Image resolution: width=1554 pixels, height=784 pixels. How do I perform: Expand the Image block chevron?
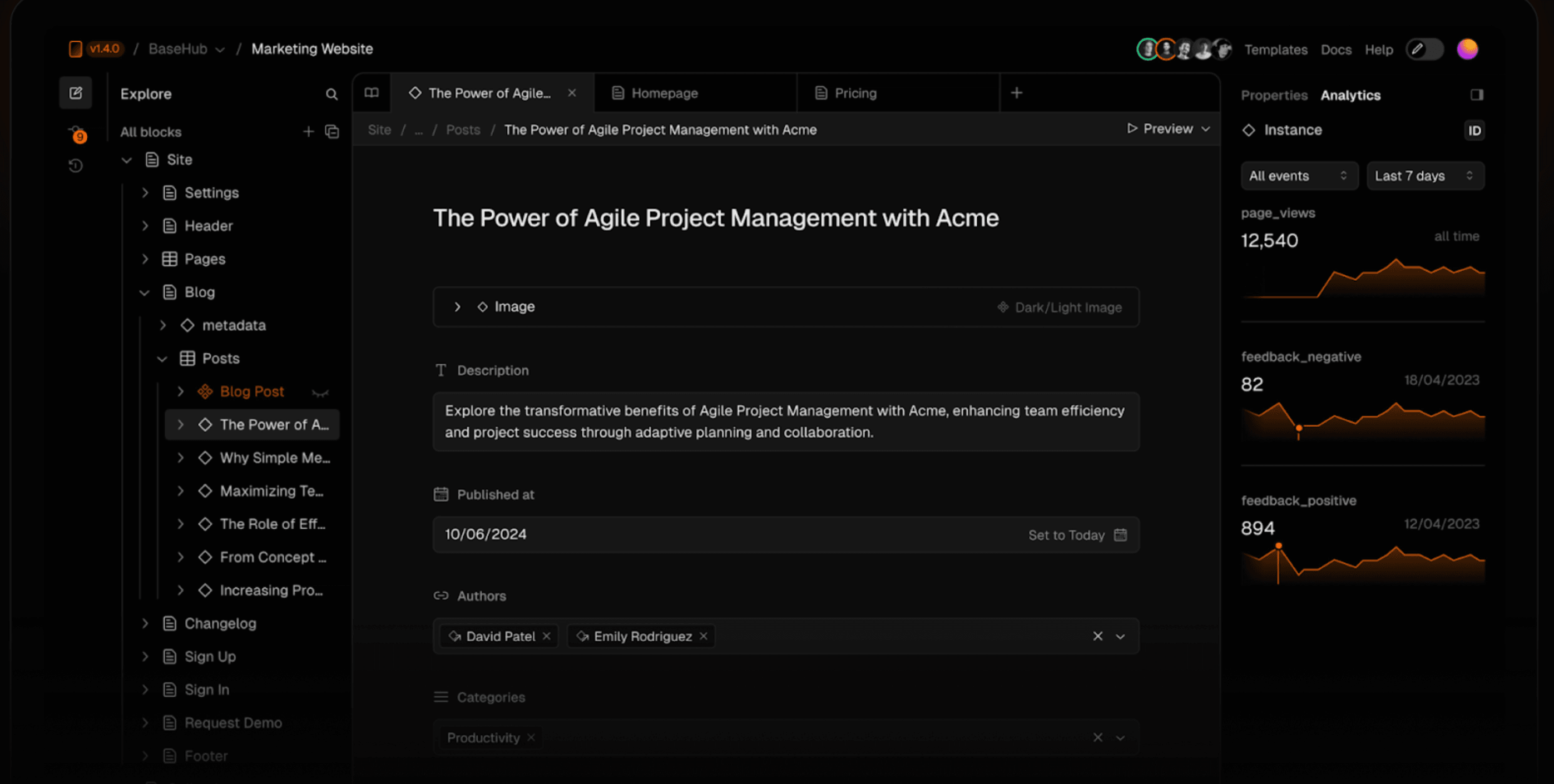click(457, 307)
